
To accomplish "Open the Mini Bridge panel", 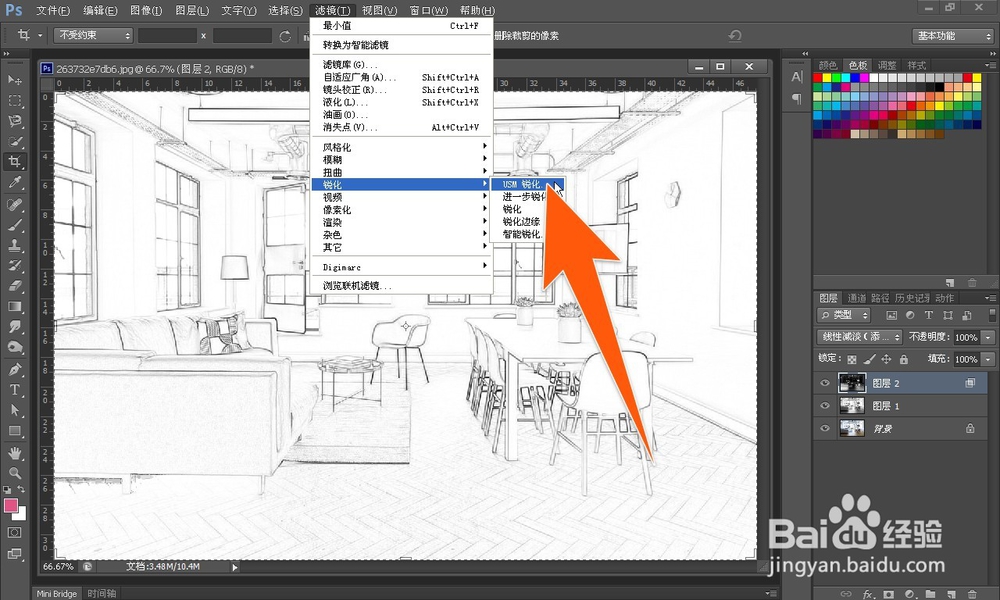I will 56,594.
